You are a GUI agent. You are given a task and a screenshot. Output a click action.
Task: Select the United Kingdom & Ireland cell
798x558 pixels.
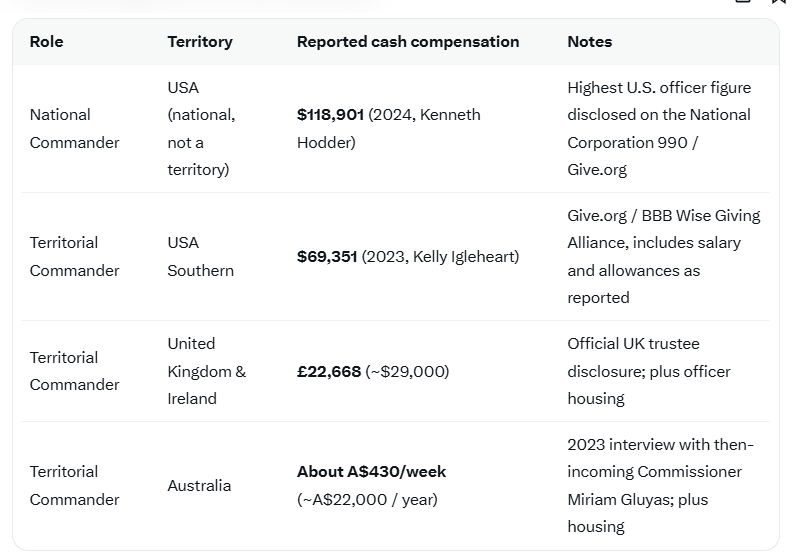pyautogui.click(x=206, y=371)
